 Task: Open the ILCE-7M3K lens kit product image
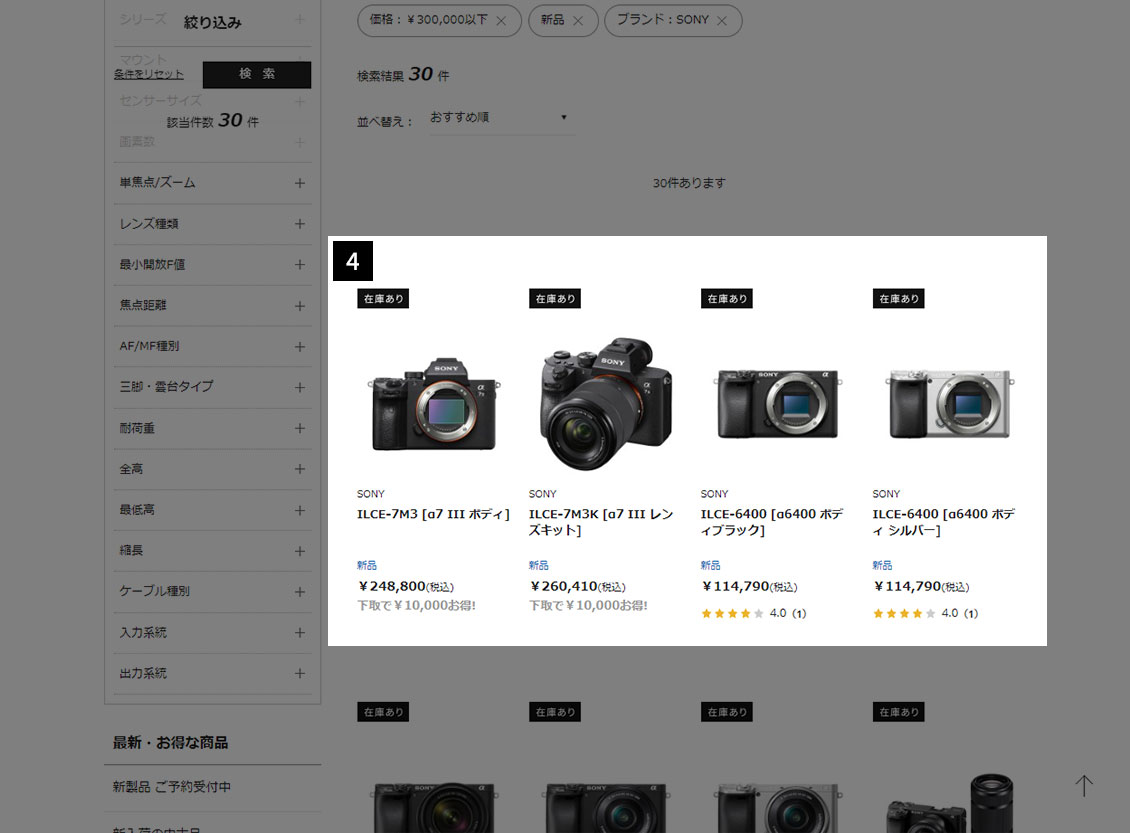click(x=605, y=404)
